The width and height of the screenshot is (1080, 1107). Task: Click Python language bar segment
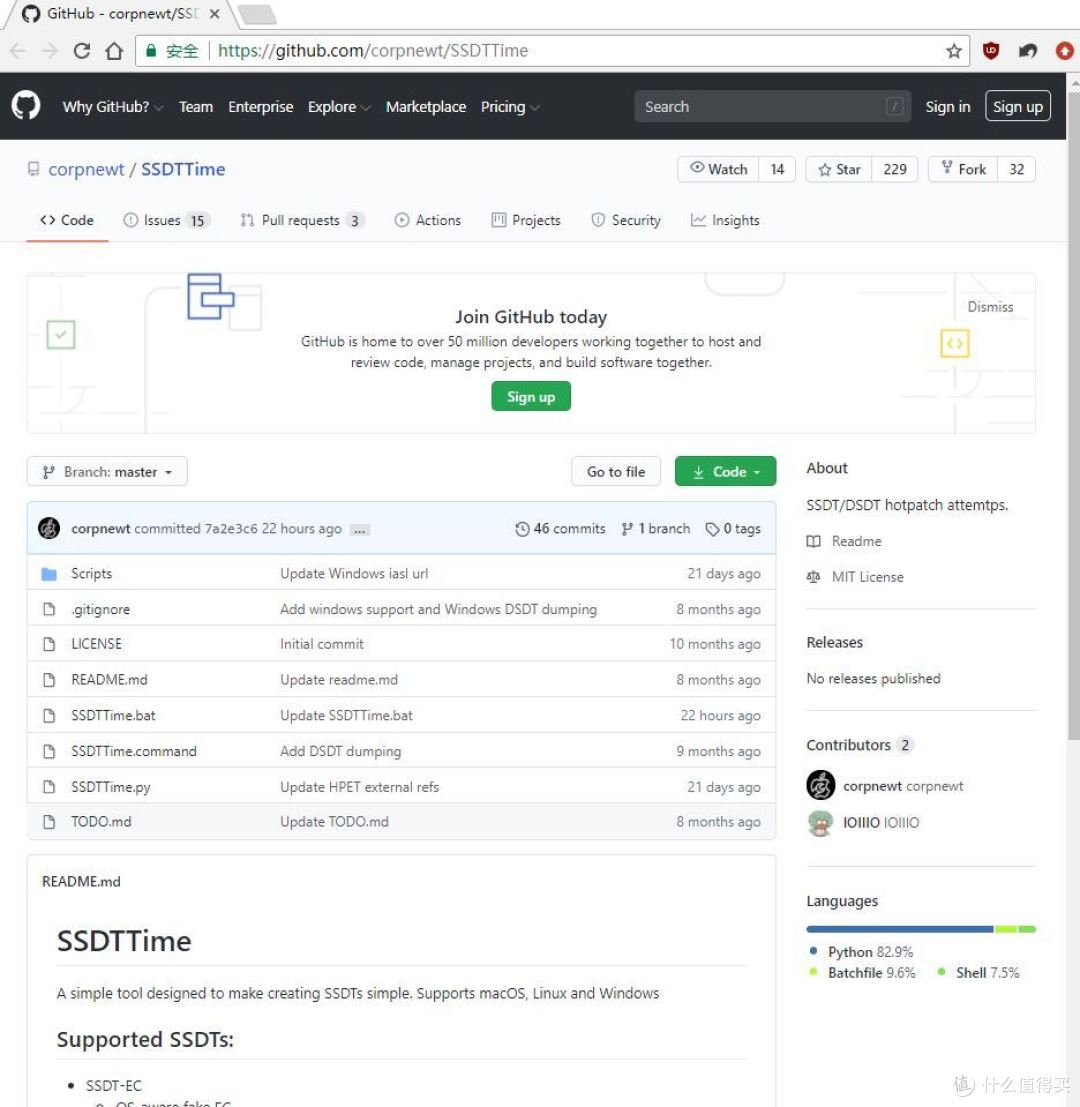899,929
